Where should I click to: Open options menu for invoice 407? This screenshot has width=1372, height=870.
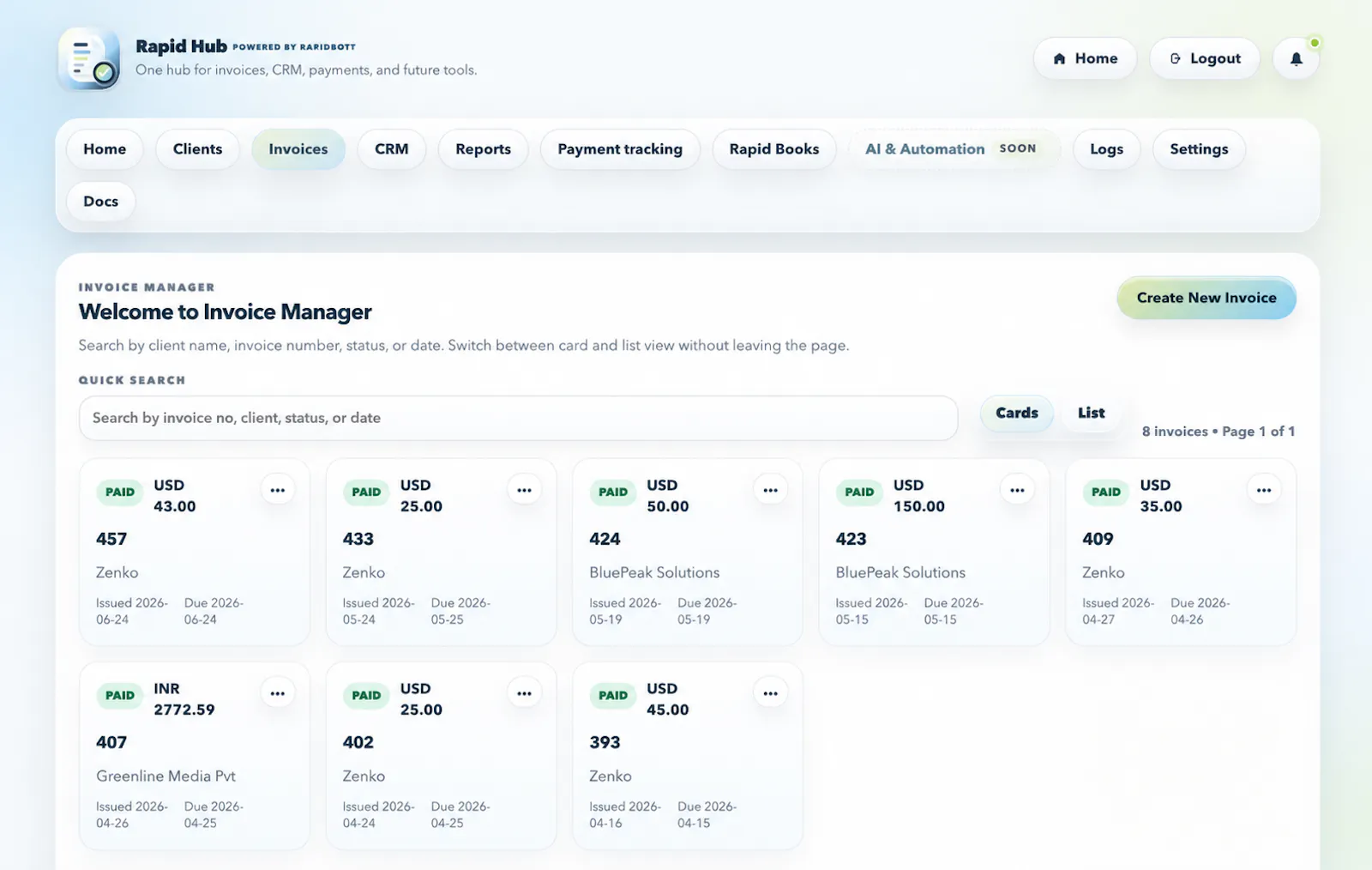point(278,694)
